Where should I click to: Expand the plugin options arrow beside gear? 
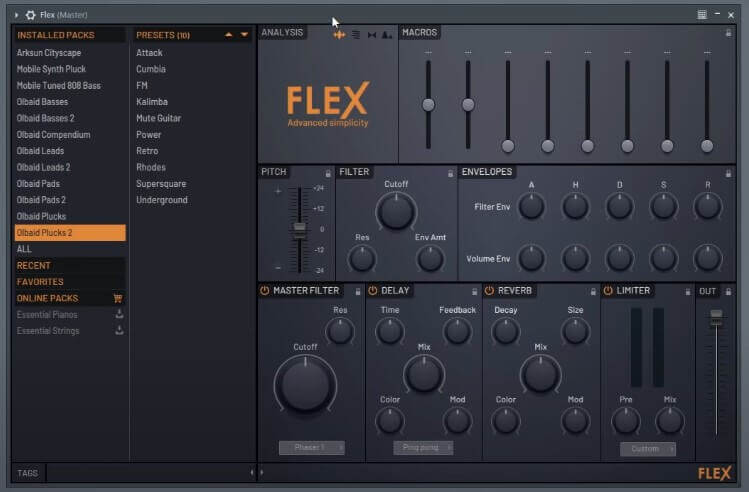point(17,15)
